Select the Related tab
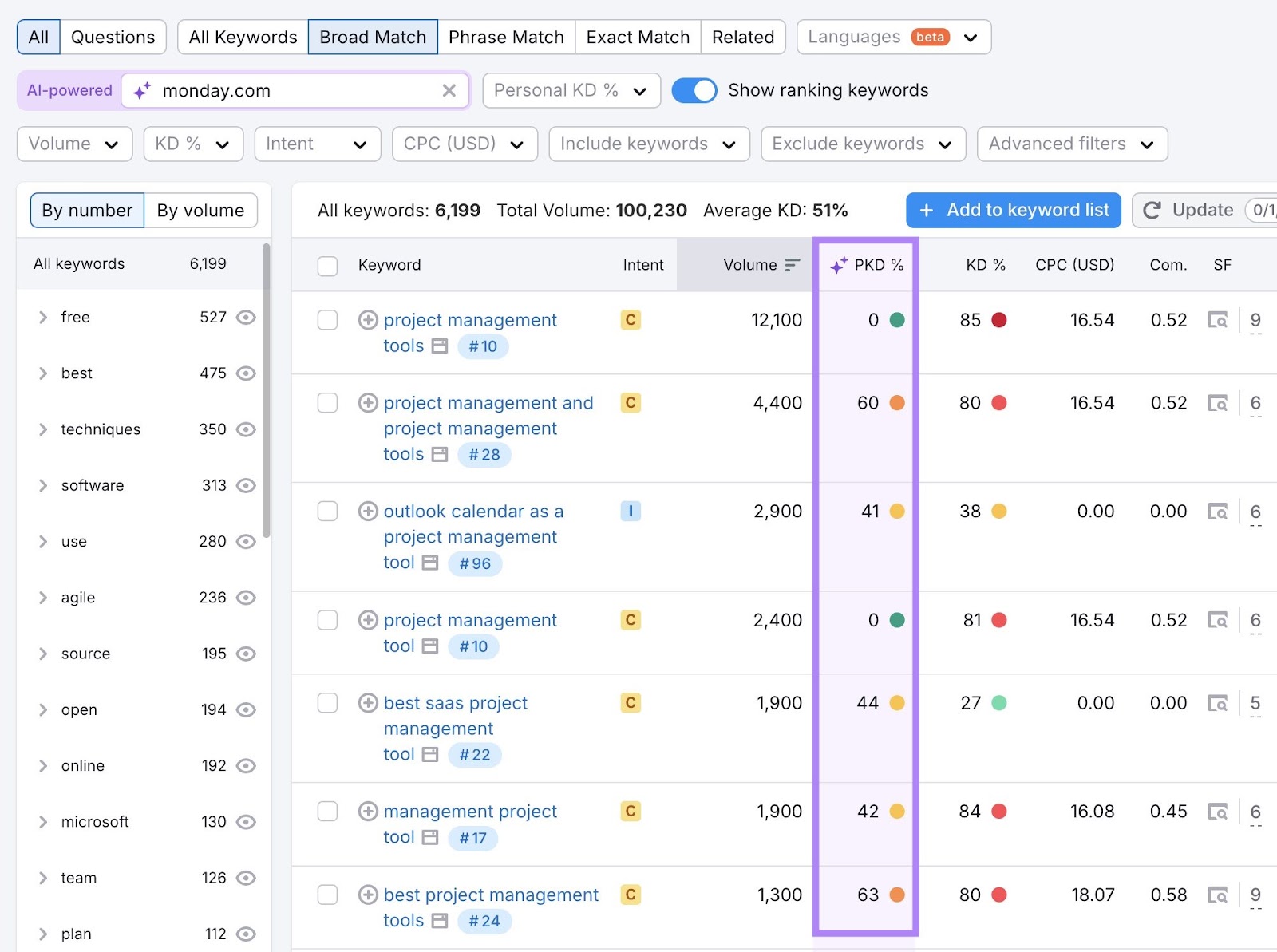The image size is (1277, 952). point(743,38)
